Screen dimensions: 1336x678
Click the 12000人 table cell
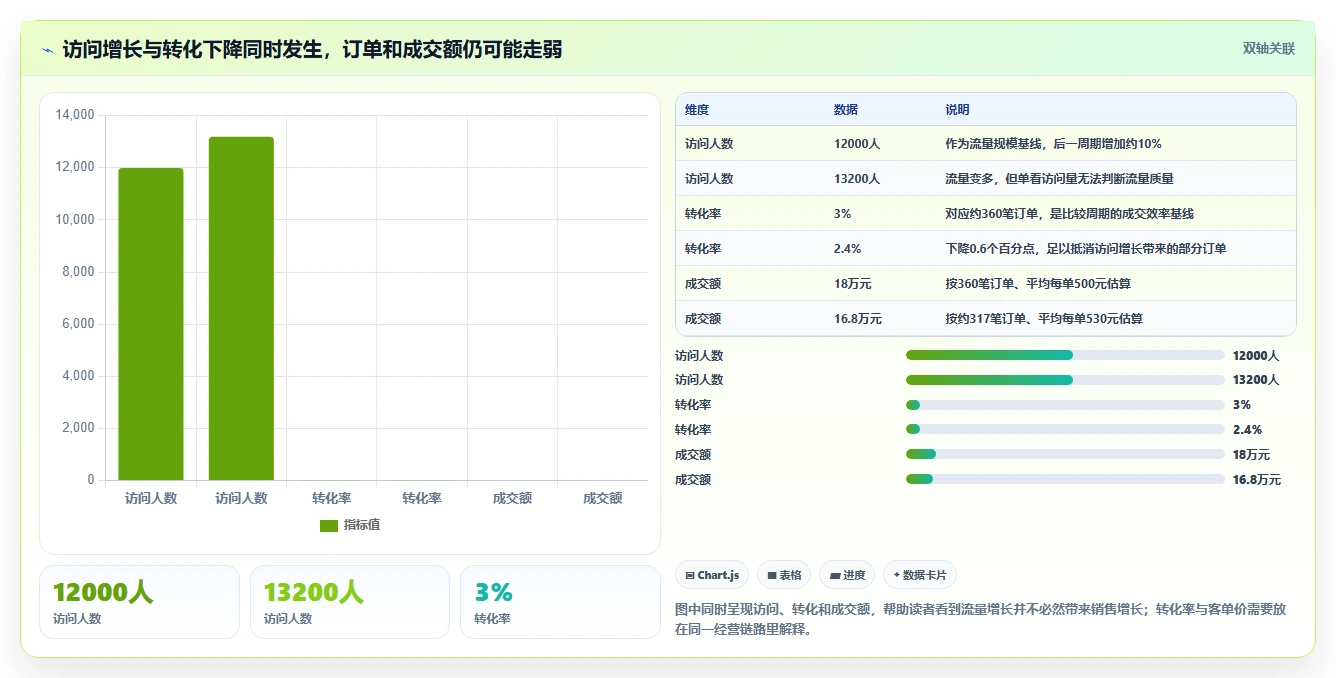857,144
